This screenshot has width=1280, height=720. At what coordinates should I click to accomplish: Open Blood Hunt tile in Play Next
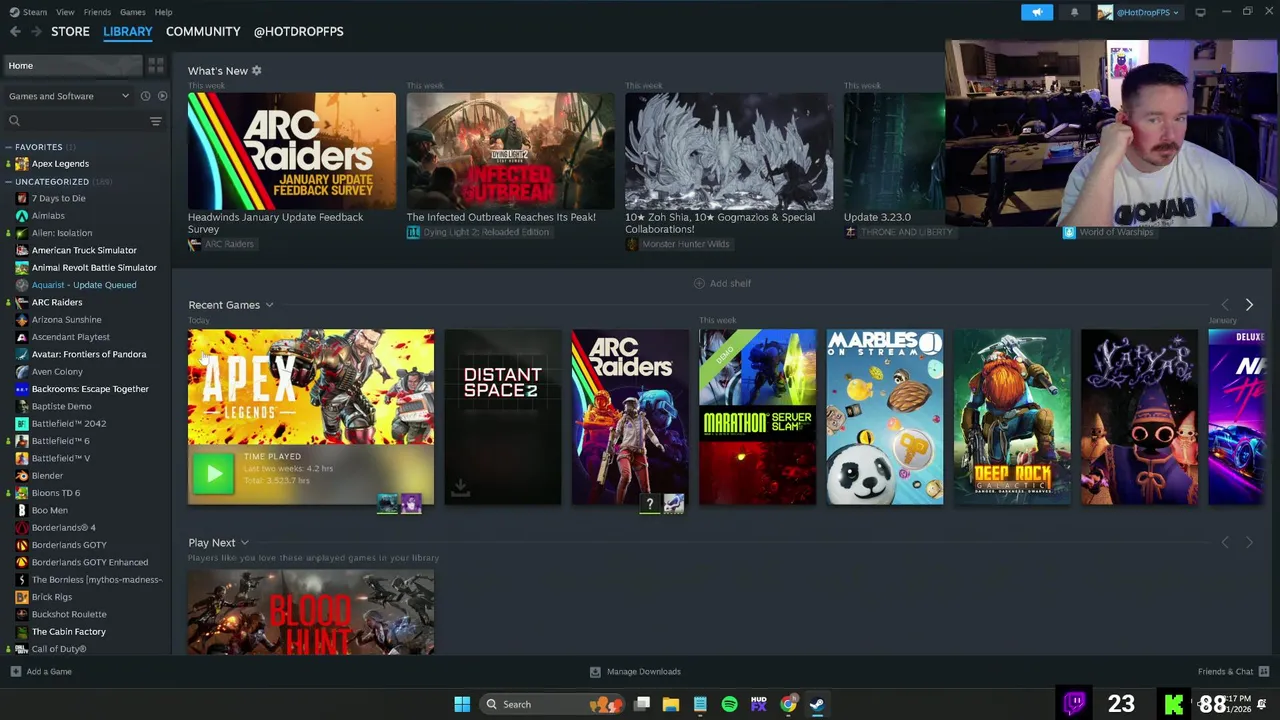pyautogui.click(x=311, y=612)
